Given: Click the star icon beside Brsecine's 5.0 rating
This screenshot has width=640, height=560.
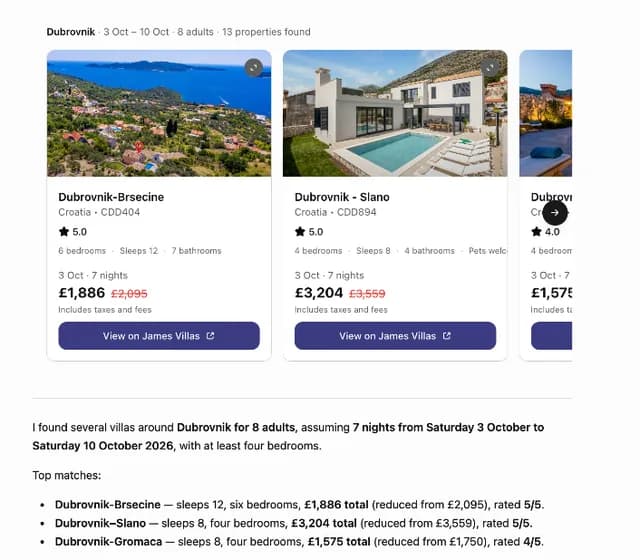Looking at the screenshot, I should [x=64, y=232].
